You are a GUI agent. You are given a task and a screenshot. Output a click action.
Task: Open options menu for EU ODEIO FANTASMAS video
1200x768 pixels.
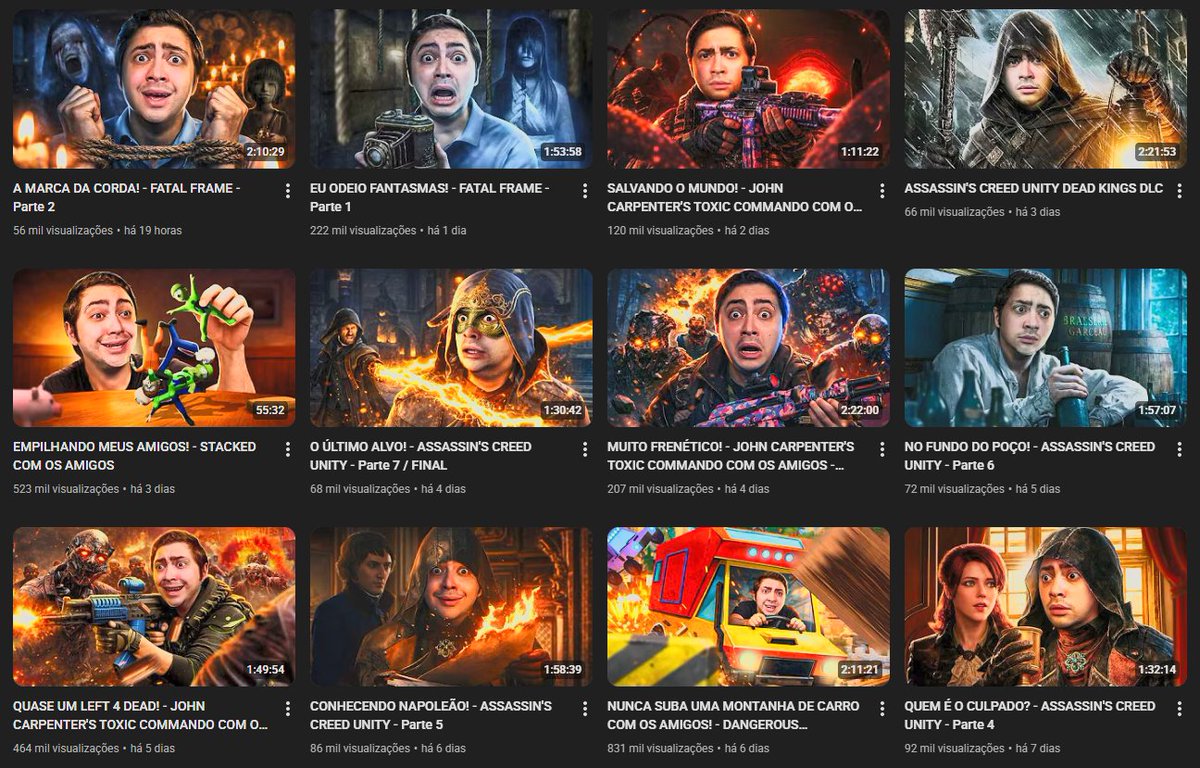(x=585, y=191)
